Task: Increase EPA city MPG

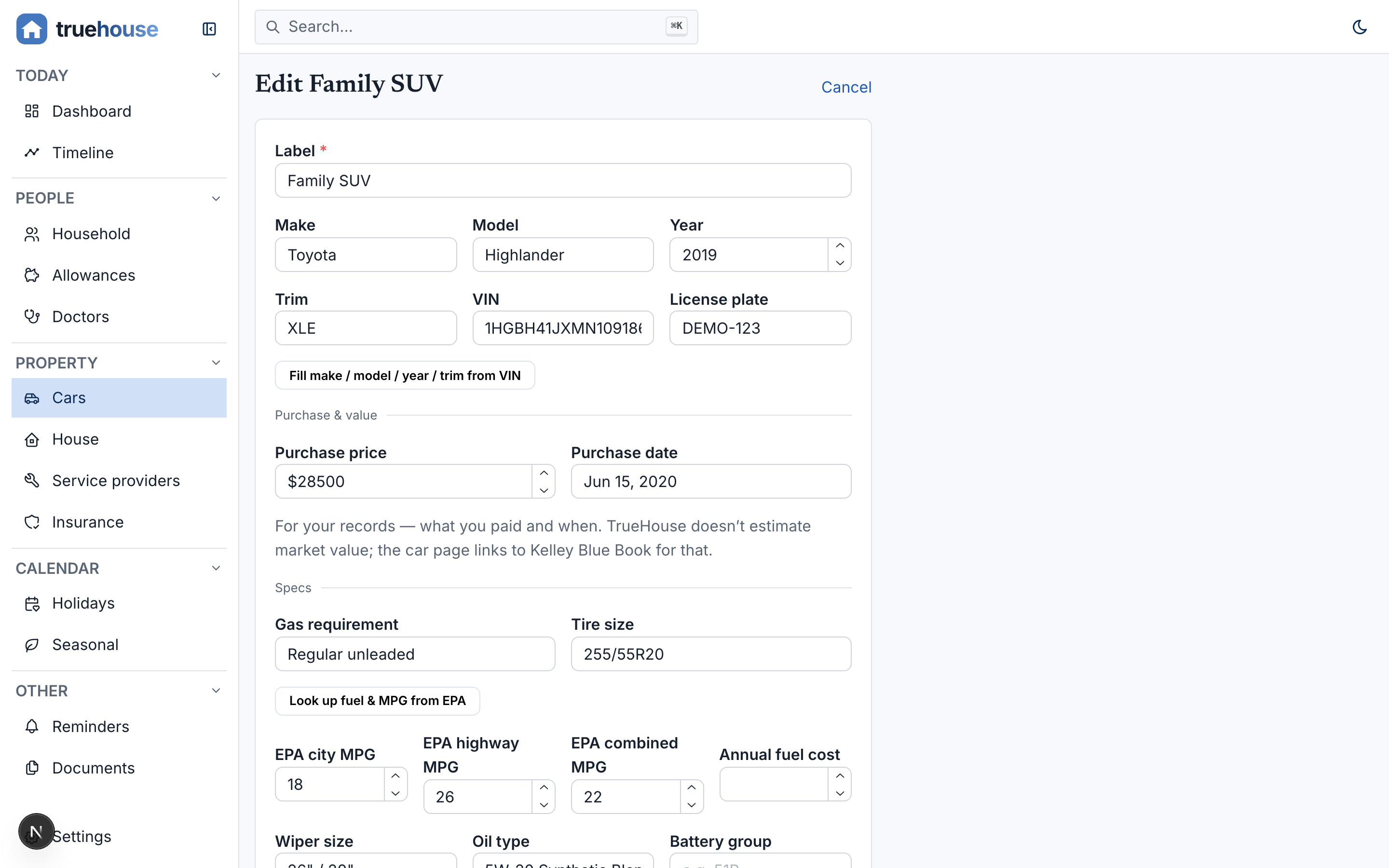Action: point(395,776)
